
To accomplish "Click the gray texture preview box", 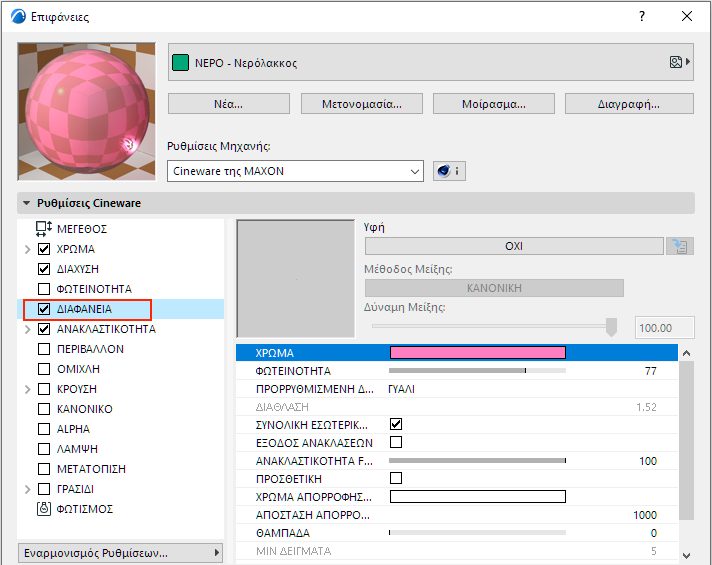I will 296,279.
